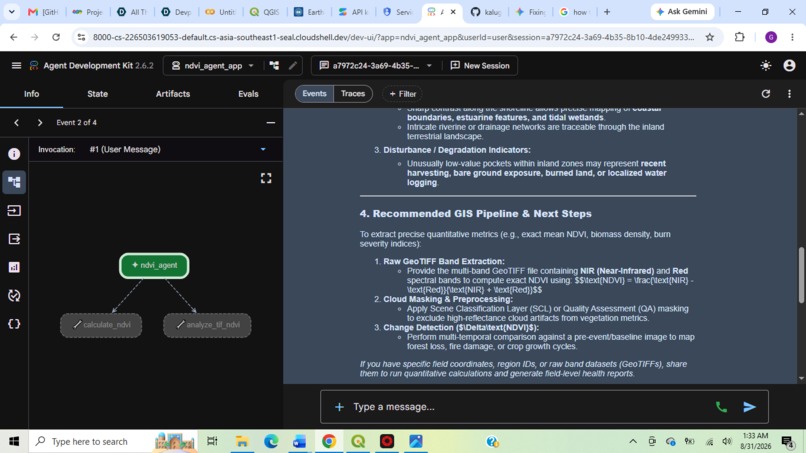This screenshot has height=453, width=806.
Task: Open the tab search dropdown
Action: click(x=11, y=11)
